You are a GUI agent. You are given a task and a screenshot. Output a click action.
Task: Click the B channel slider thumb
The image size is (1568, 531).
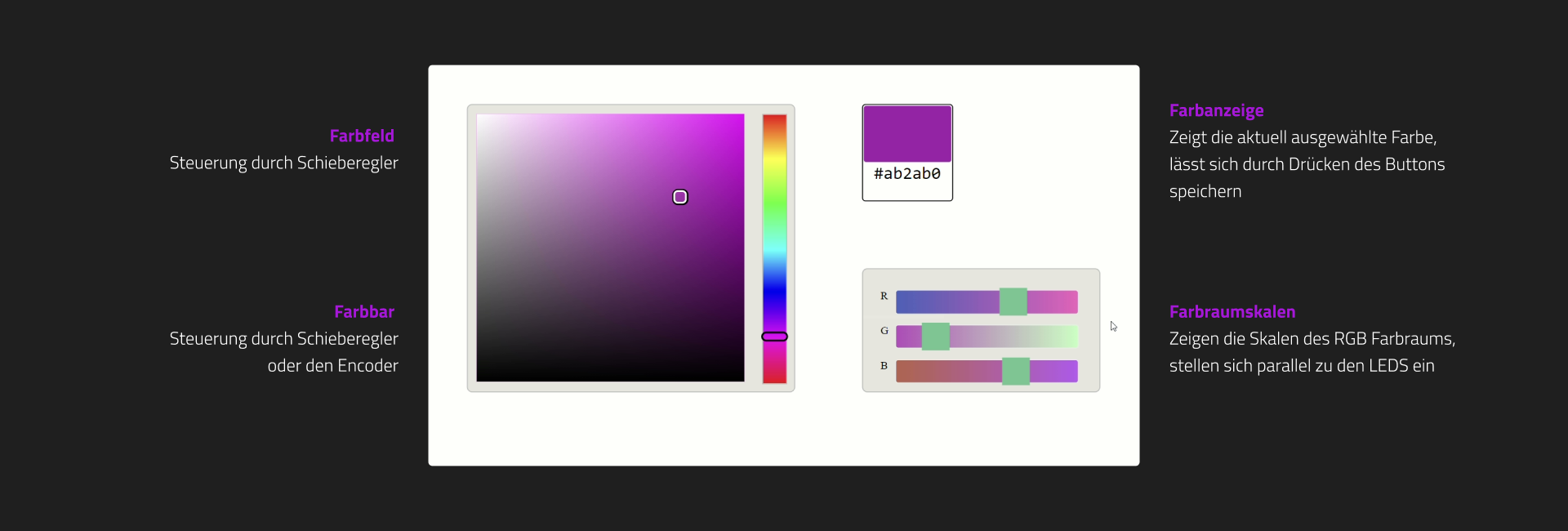click(1016, 372)
